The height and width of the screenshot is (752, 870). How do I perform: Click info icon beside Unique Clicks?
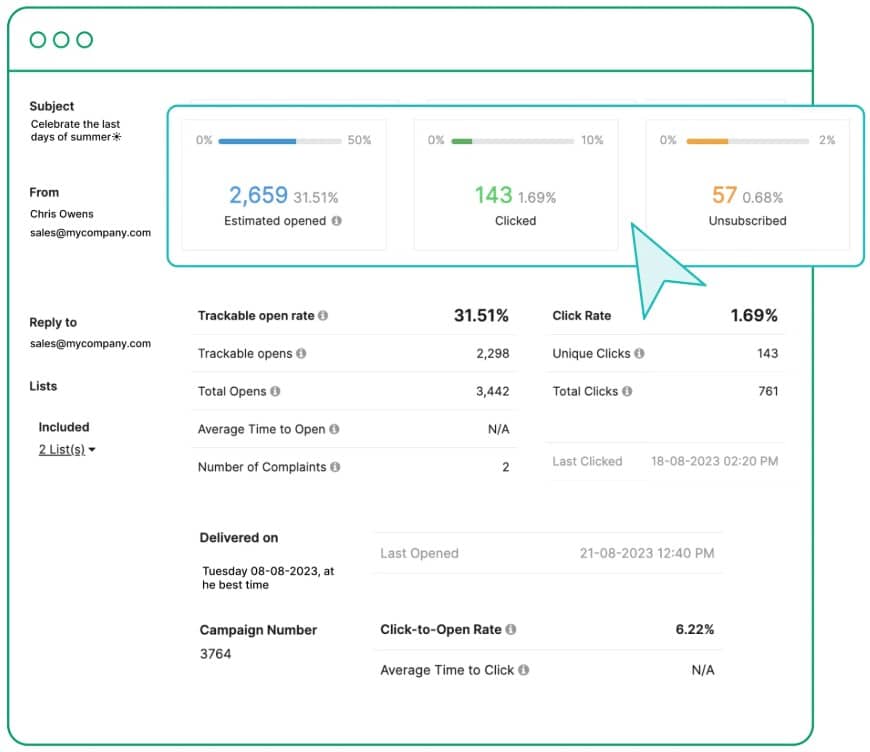click(x=639, y=354)
